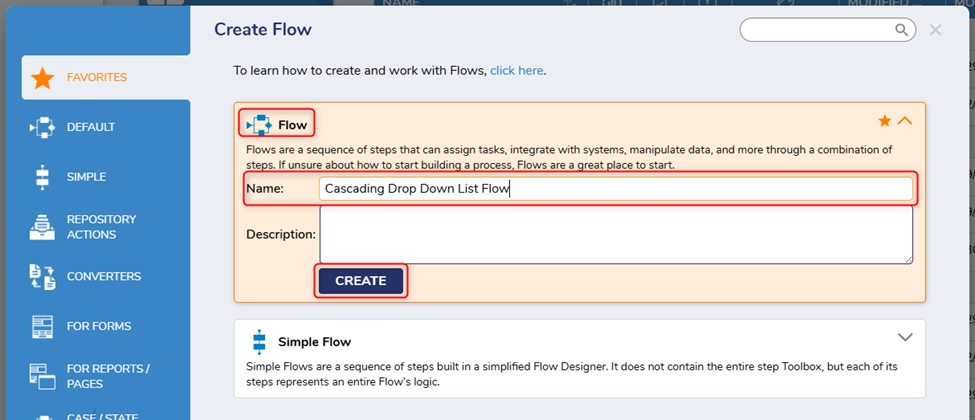The image size is (975, 420).
Task: Expand the Simple Flow section
Action: [905, 337]
